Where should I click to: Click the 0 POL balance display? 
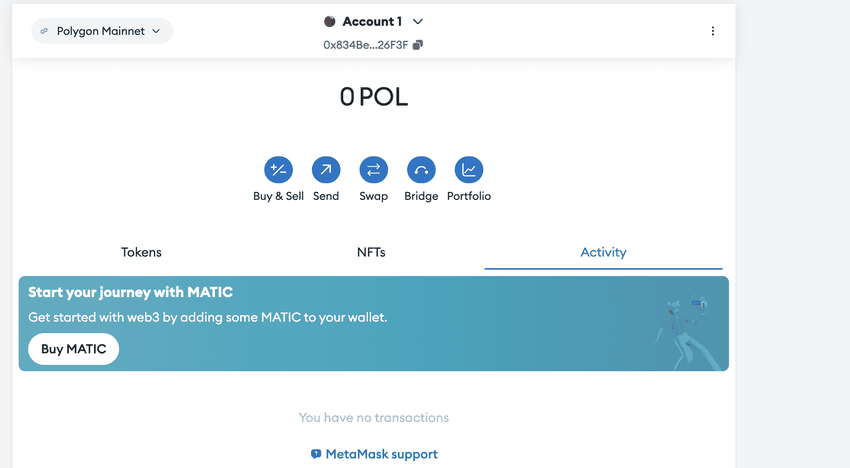pos(373,97)
